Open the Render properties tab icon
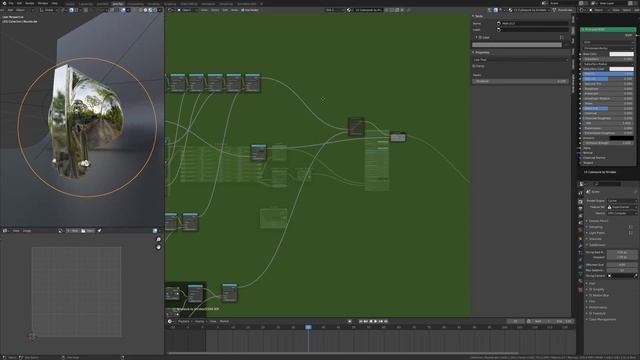This screenshot has height=360, width=640. coord(580,202)
